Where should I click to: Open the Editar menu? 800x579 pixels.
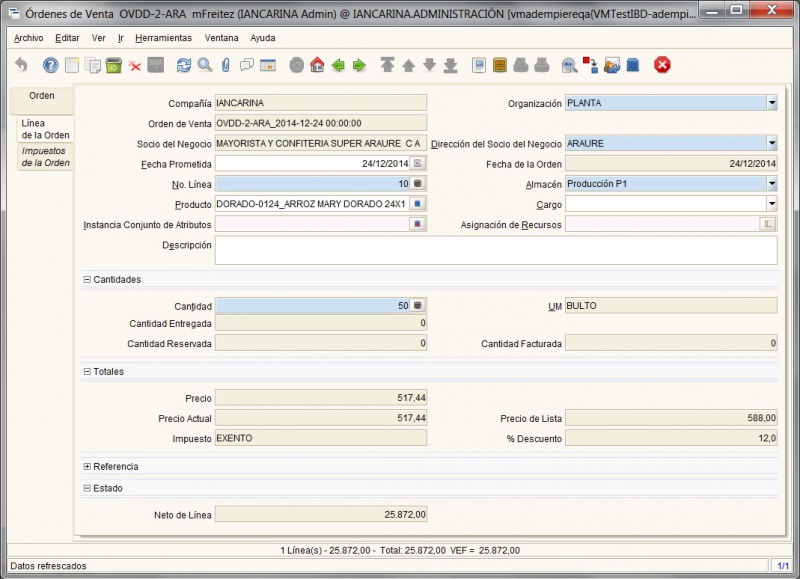67,38
